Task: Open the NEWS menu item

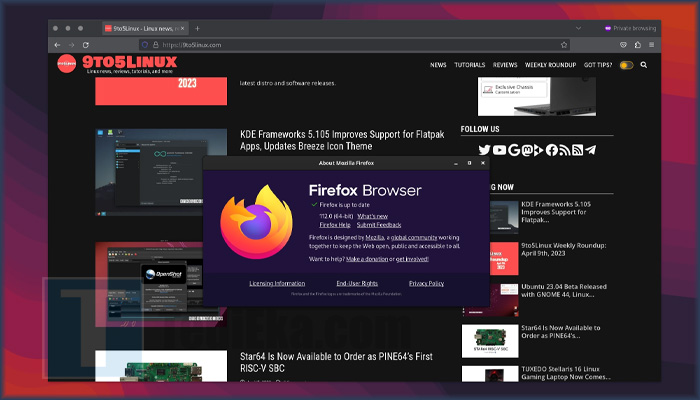Action: (438, 65)
